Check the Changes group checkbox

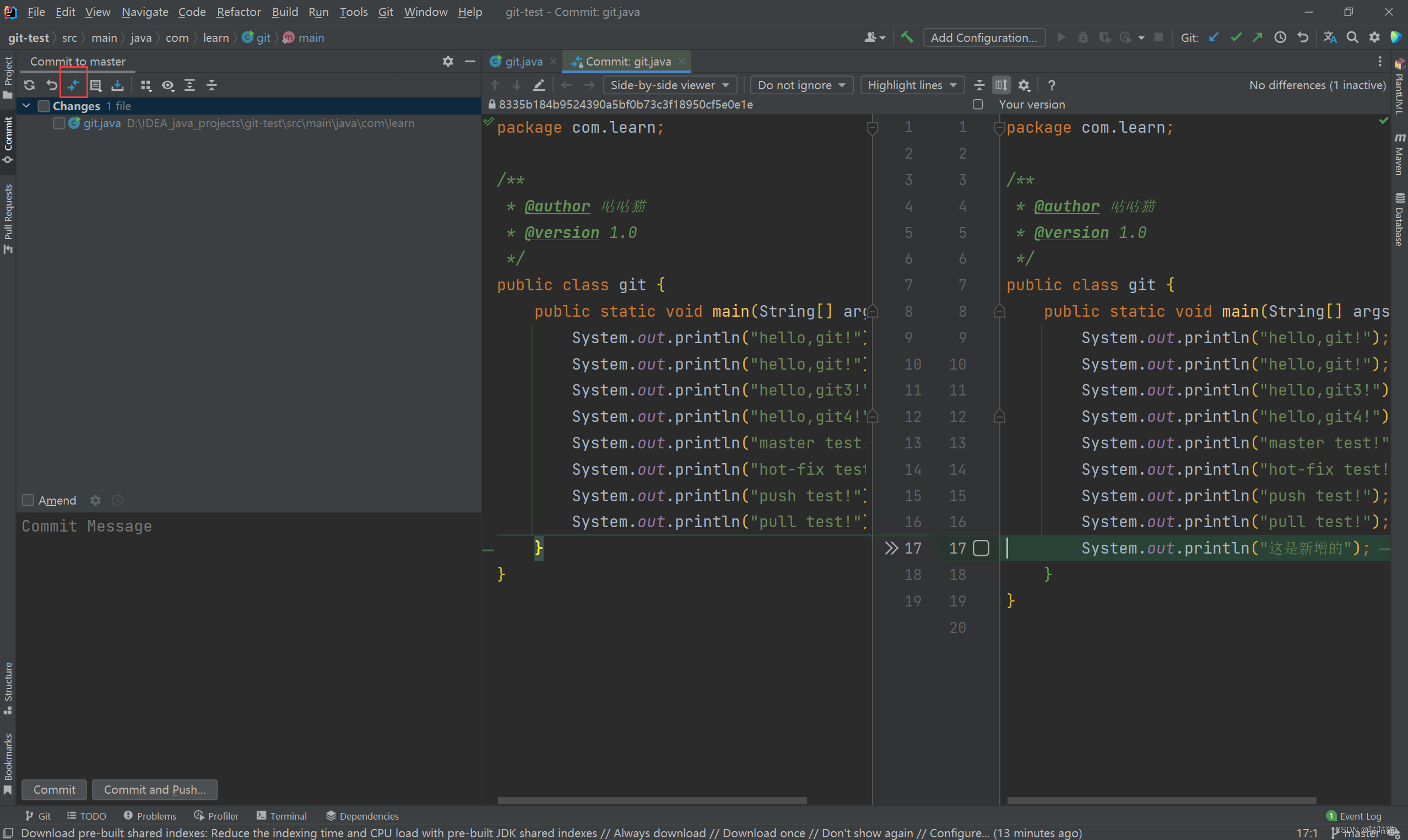coord(44,106)
